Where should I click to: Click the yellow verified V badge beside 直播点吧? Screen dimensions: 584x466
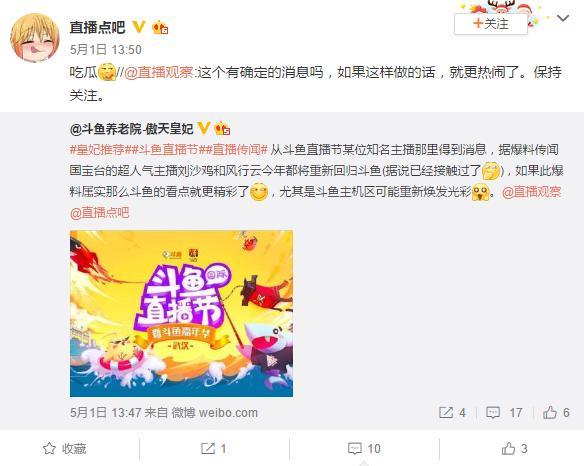(139, 27)
